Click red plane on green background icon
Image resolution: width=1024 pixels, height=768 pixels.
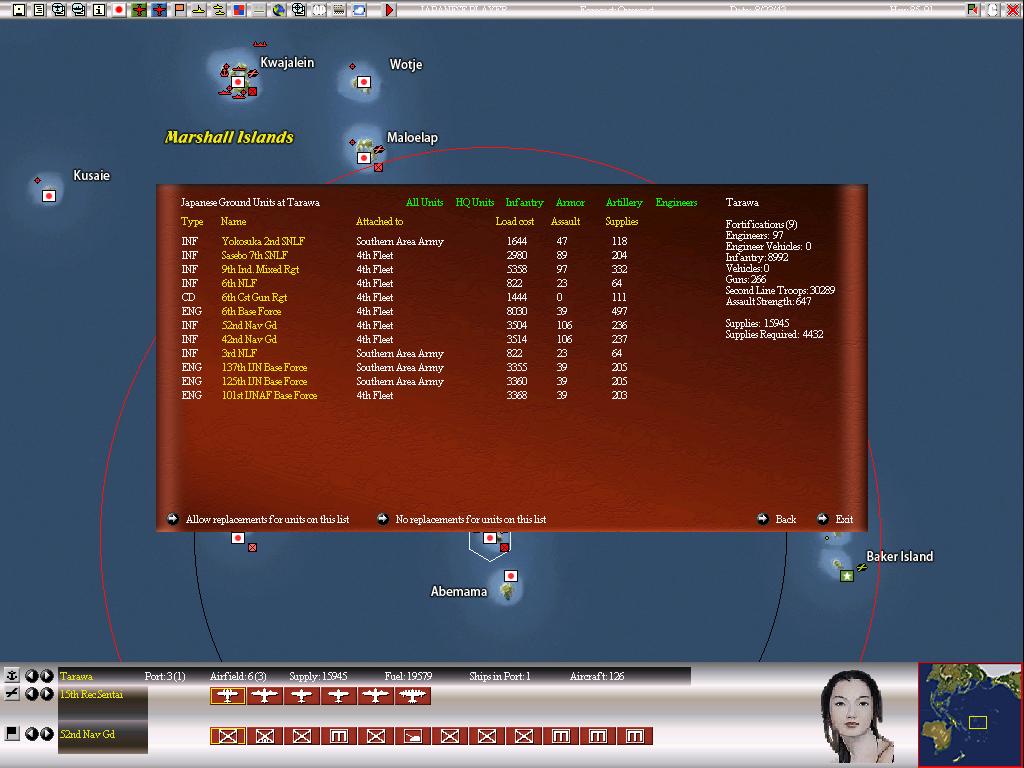click(x=139, y=10)
